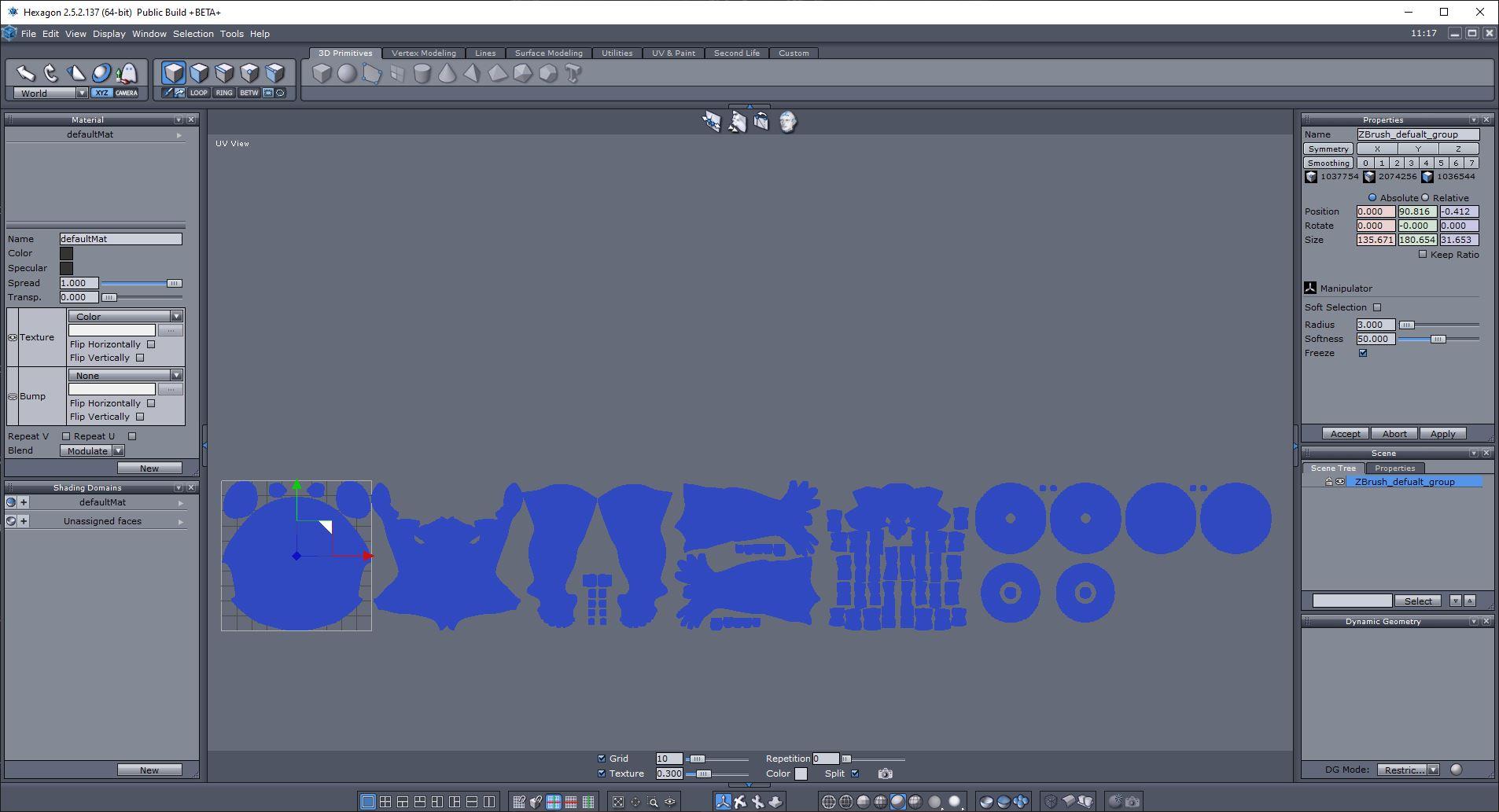
Task: Select the Relative radio button
Action: tap(1425, 197)
